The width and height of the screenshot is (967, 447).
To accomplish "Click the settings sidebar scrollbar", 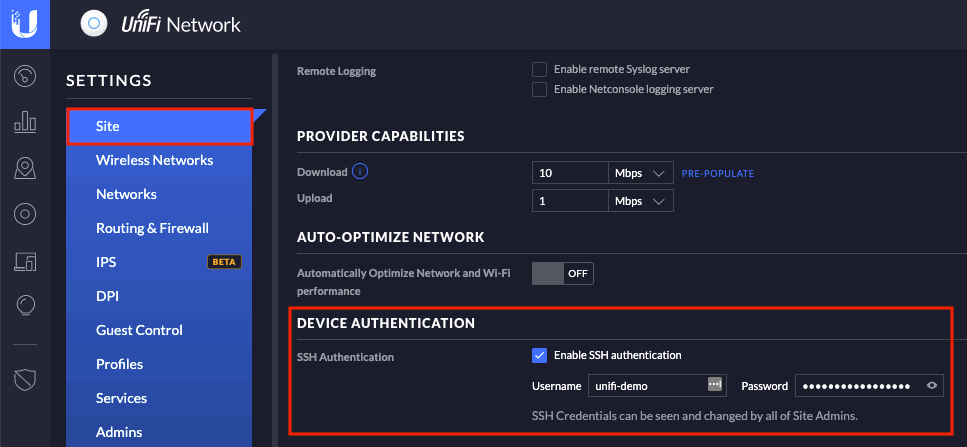I will click(x=274, y=250).
